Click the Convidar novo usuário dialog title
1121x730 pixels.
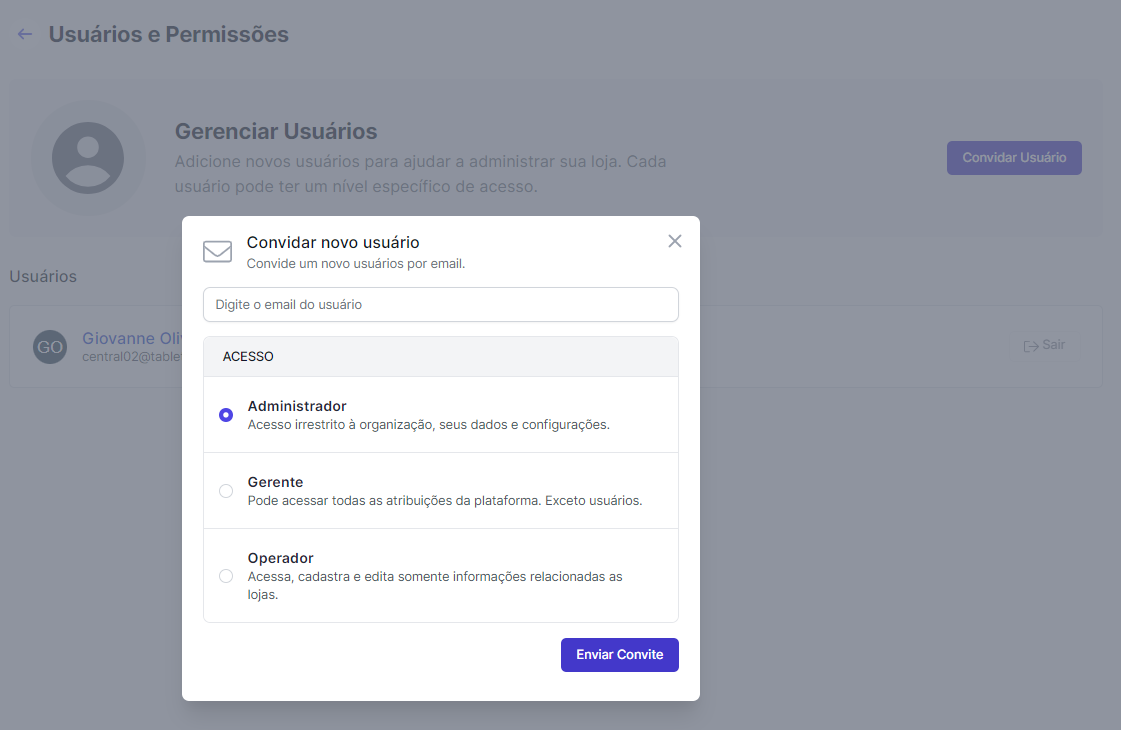click(333, 242)
